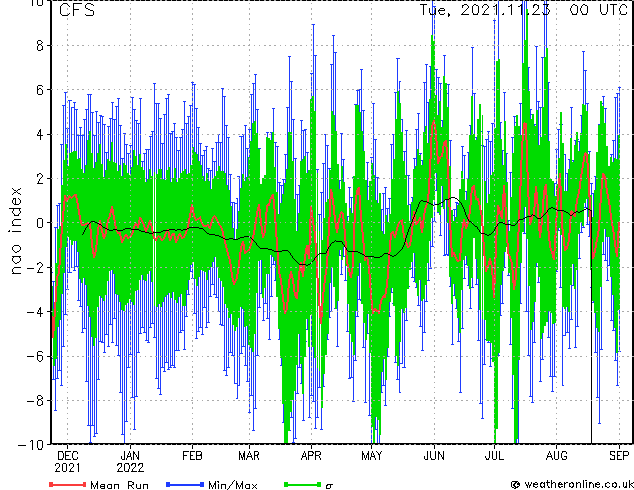The width and height of the screenshot is (634, 490).
Task: Click the y-axis value -4
Action: 35,312
